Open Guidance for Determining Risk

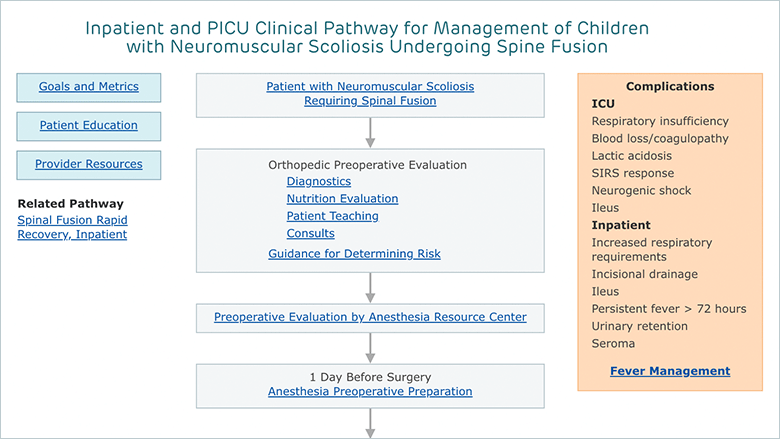click(354, 254)
